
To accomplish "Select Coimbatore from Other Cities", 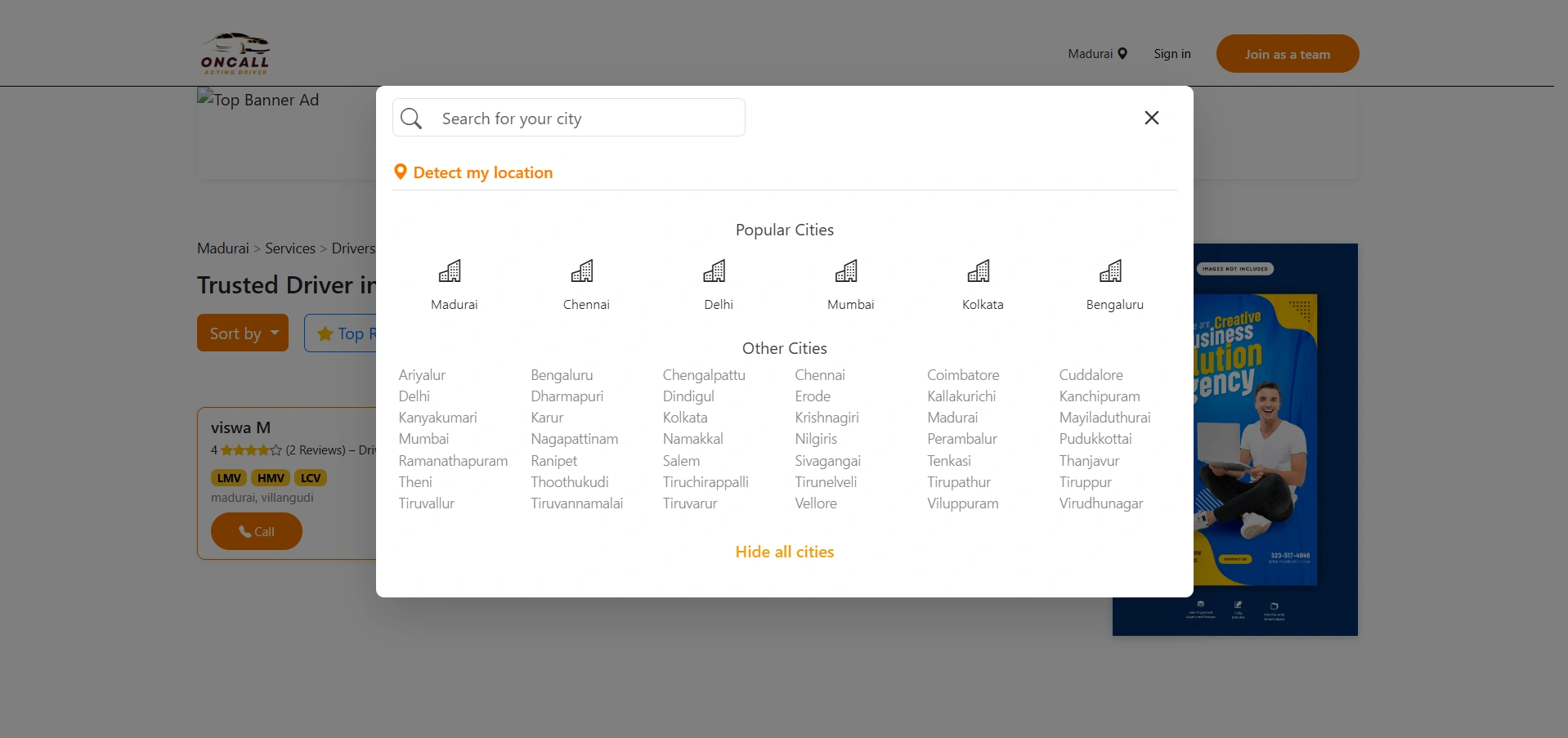I will [x=962, y=375].
